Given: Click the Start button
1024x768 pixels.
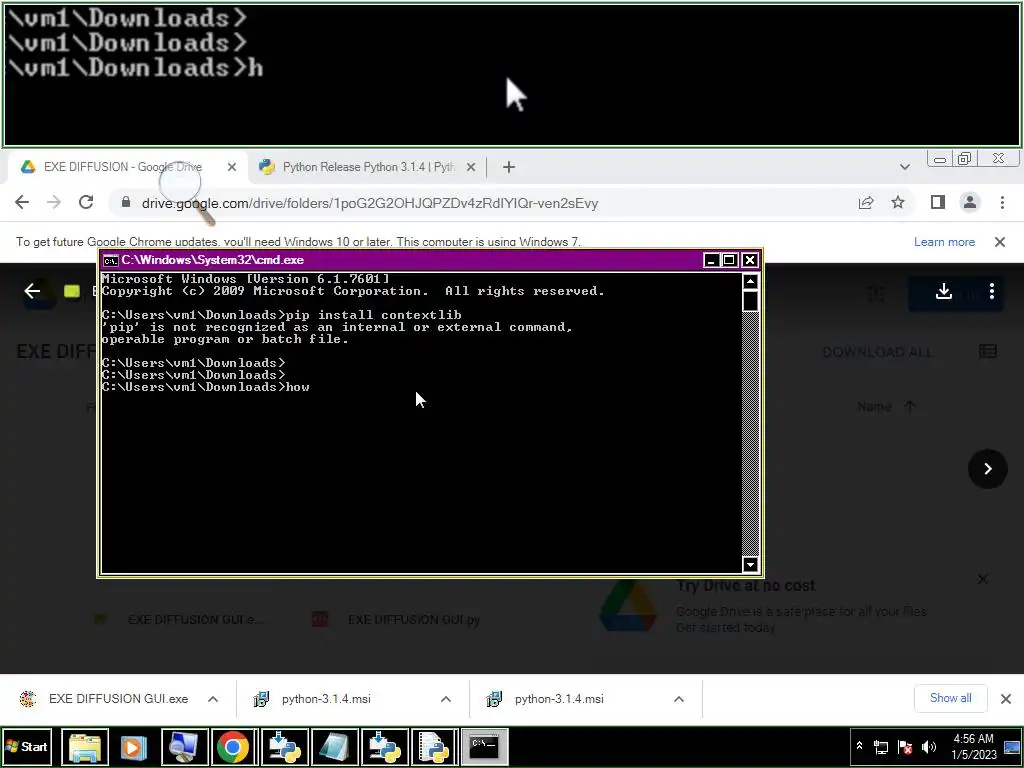Looking at the screenshot, I should (27, 747).
